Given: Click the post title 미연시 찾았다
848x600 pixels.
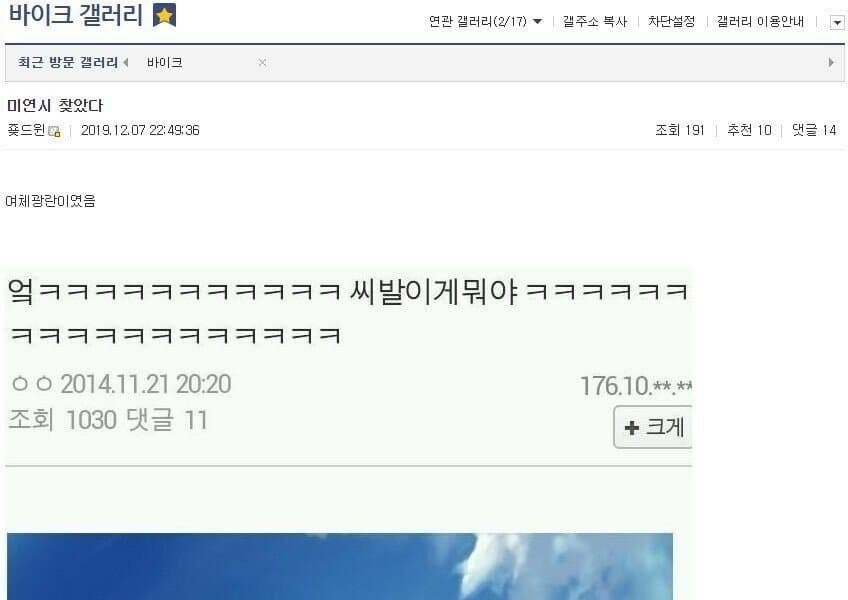Looking at the screenshot, I should point(55,106).
